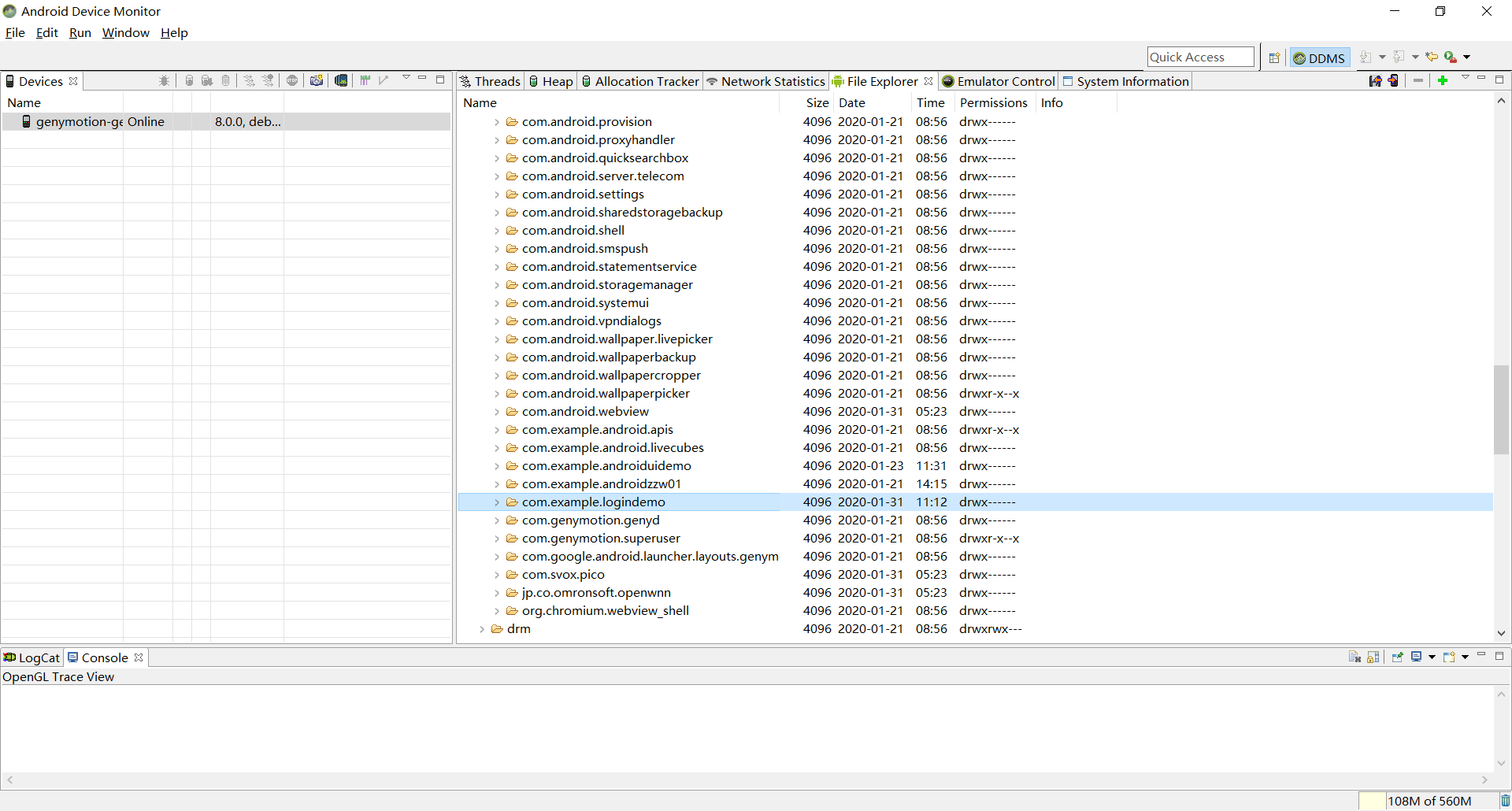Select the com.example.androiduidemo folder row
This screenshot has width=1512, height=811.
[x=975, y=465]
